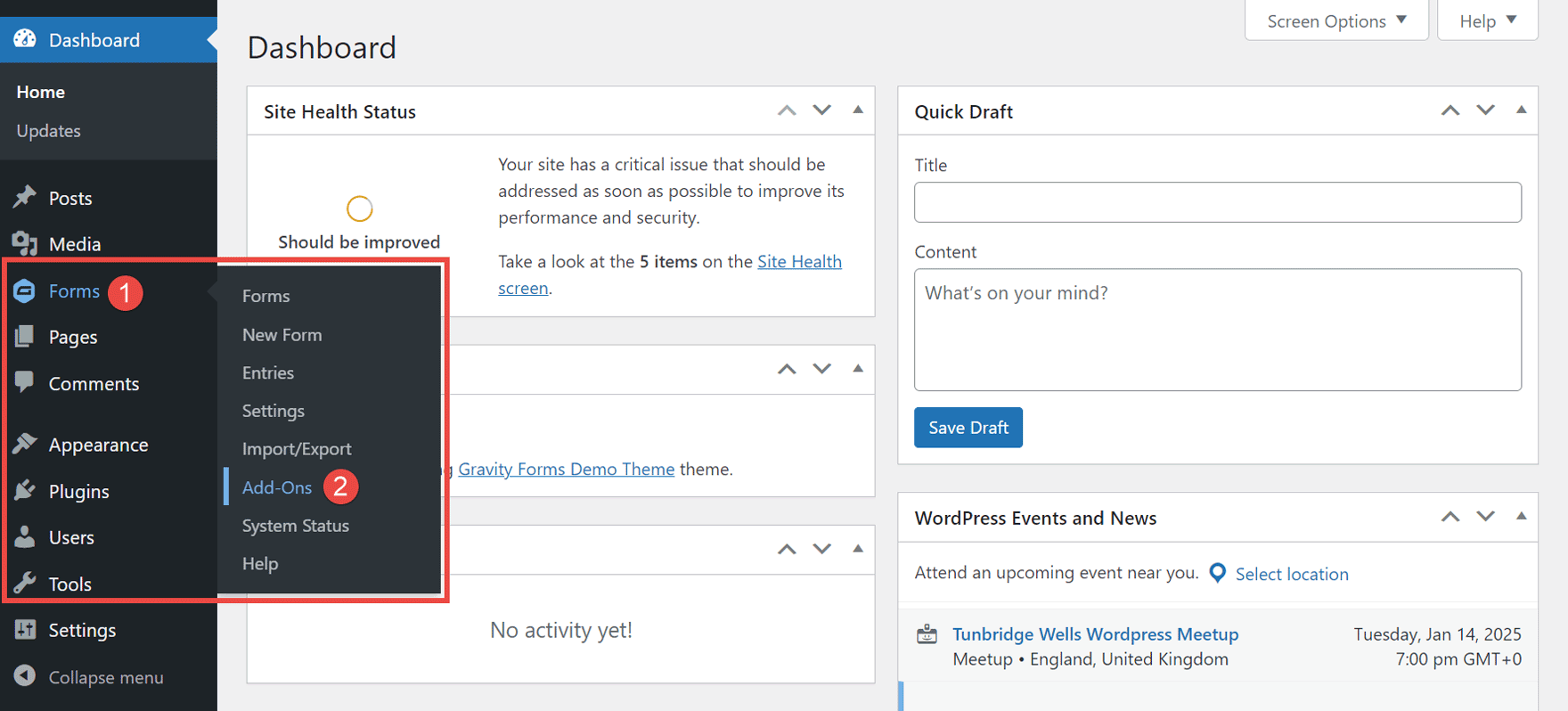Open Settings in the main sidebar

coord(82,630)
